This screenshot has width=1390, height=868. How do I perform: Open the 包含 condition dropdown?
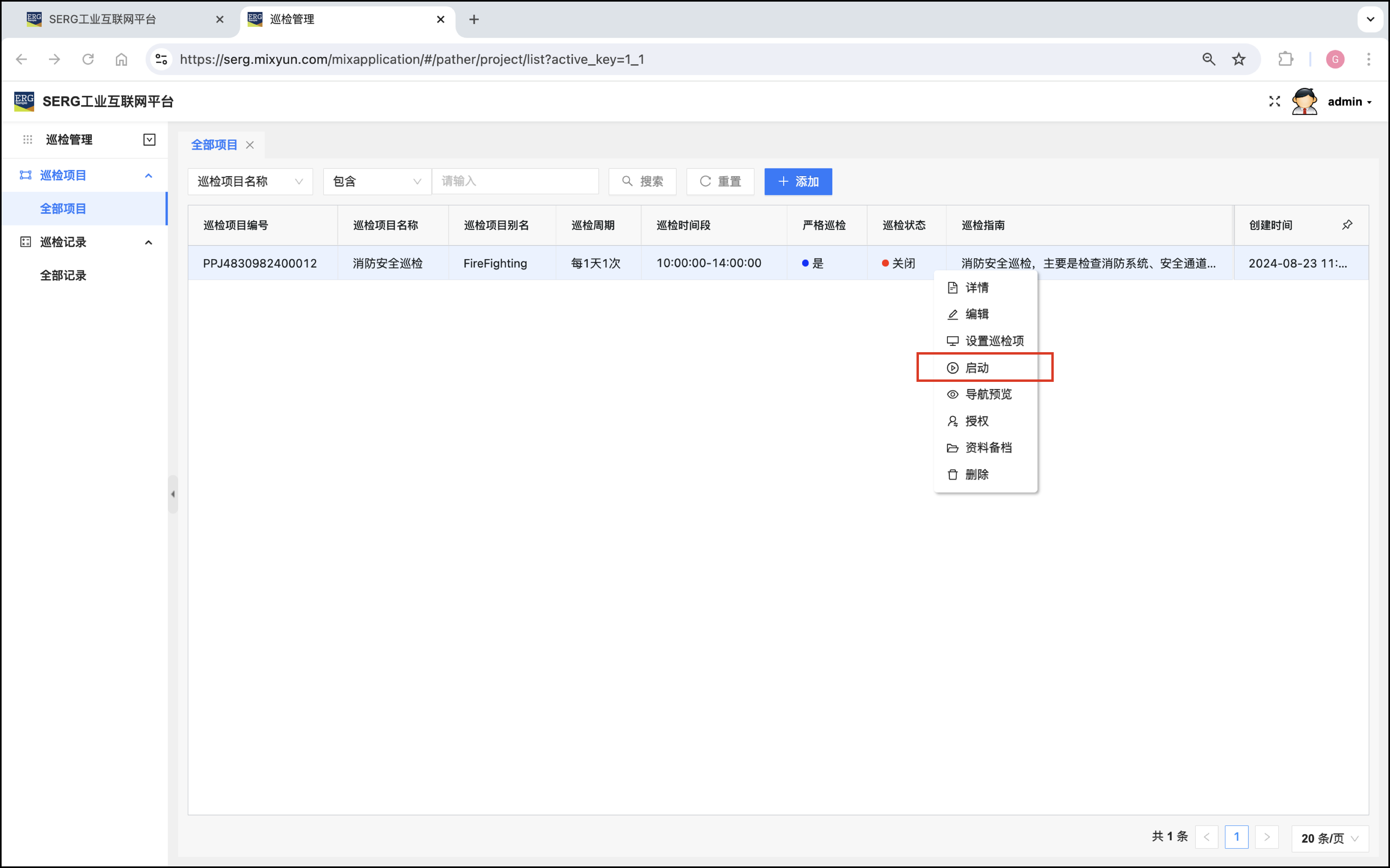377,181
